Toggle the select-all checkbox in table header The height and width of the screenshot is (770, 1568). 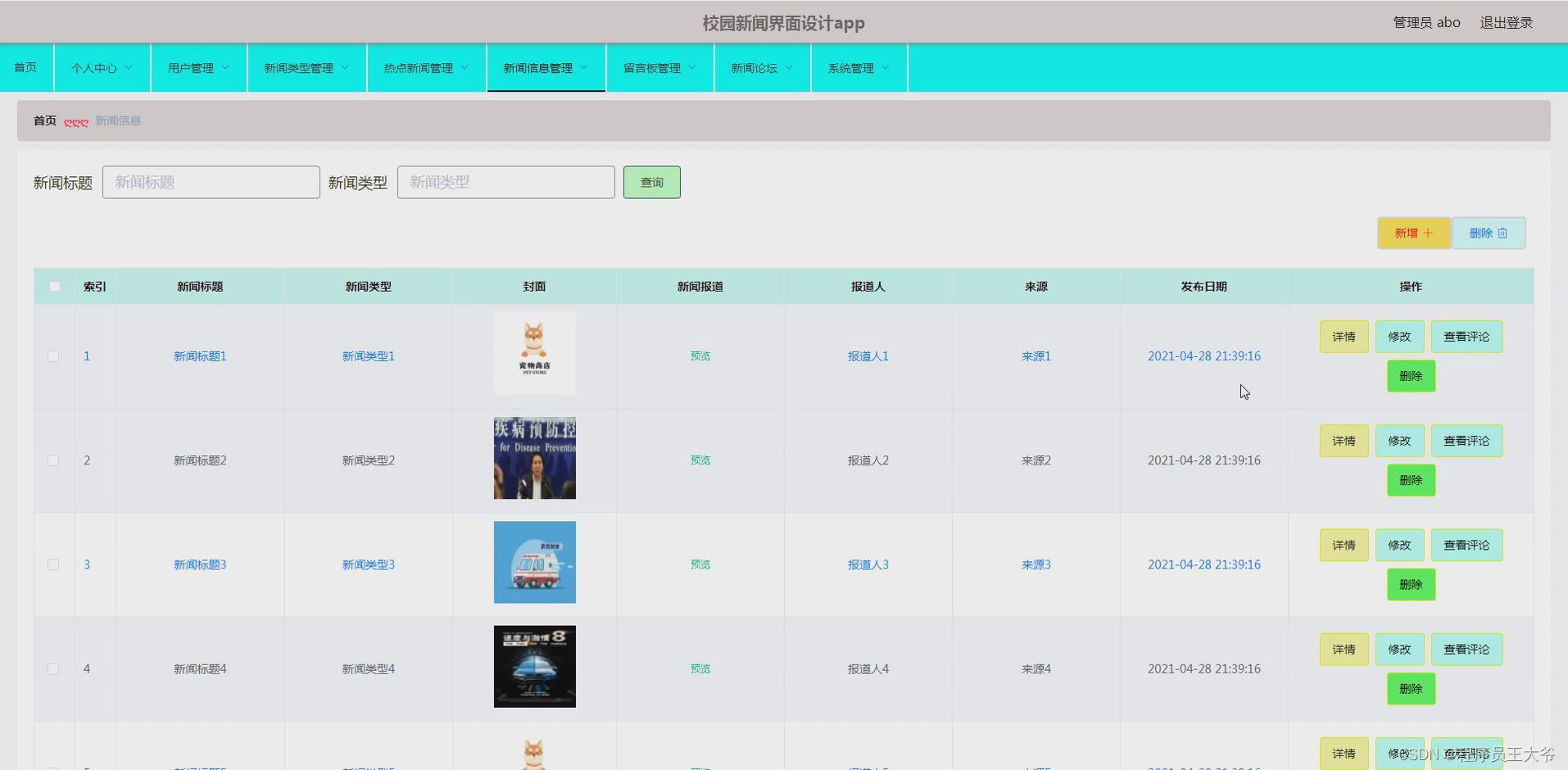click(x=54, y=286)
